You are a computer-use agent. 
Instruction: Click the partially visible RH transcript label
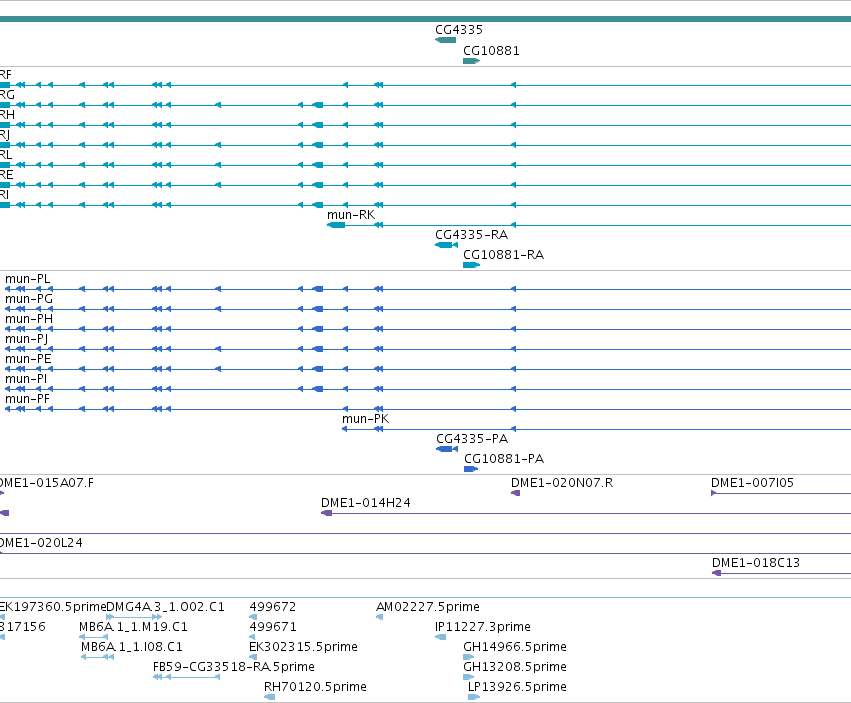7,115
